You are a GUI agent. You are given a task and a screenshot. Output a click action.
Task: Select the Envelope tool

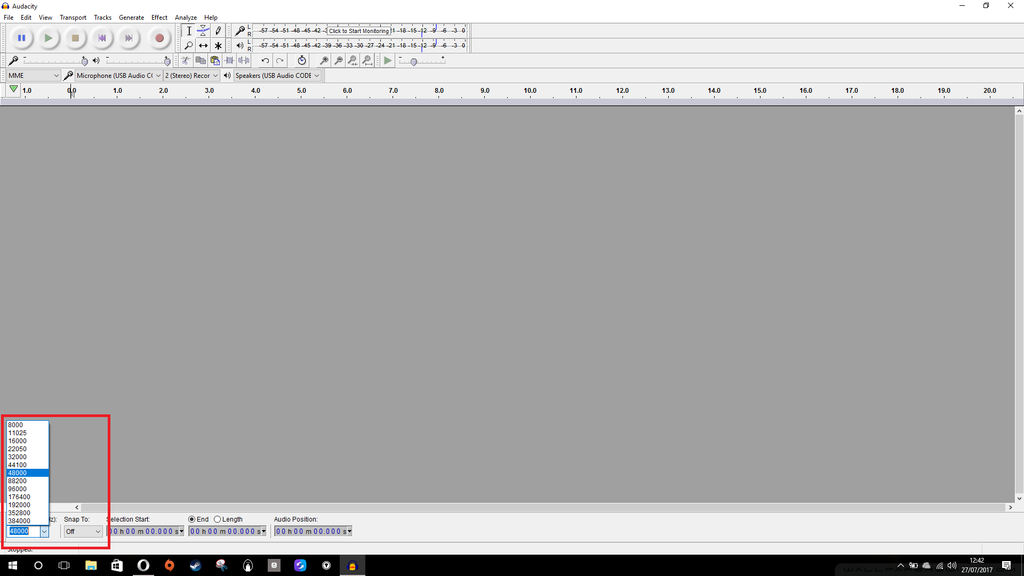pyautogui.click(x=203, y=30)
